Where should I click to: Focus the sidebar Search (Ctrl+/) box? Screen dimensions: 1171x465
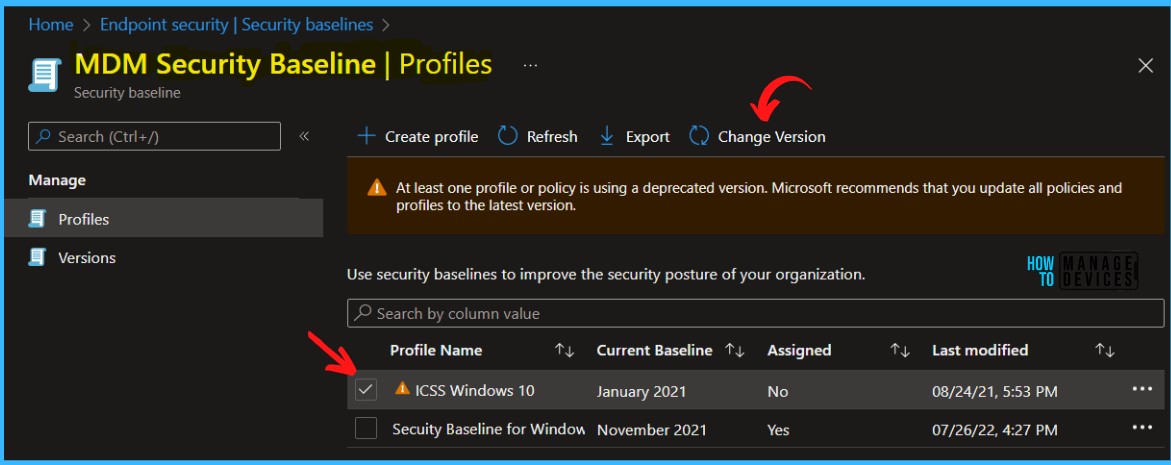coord(155,137)
